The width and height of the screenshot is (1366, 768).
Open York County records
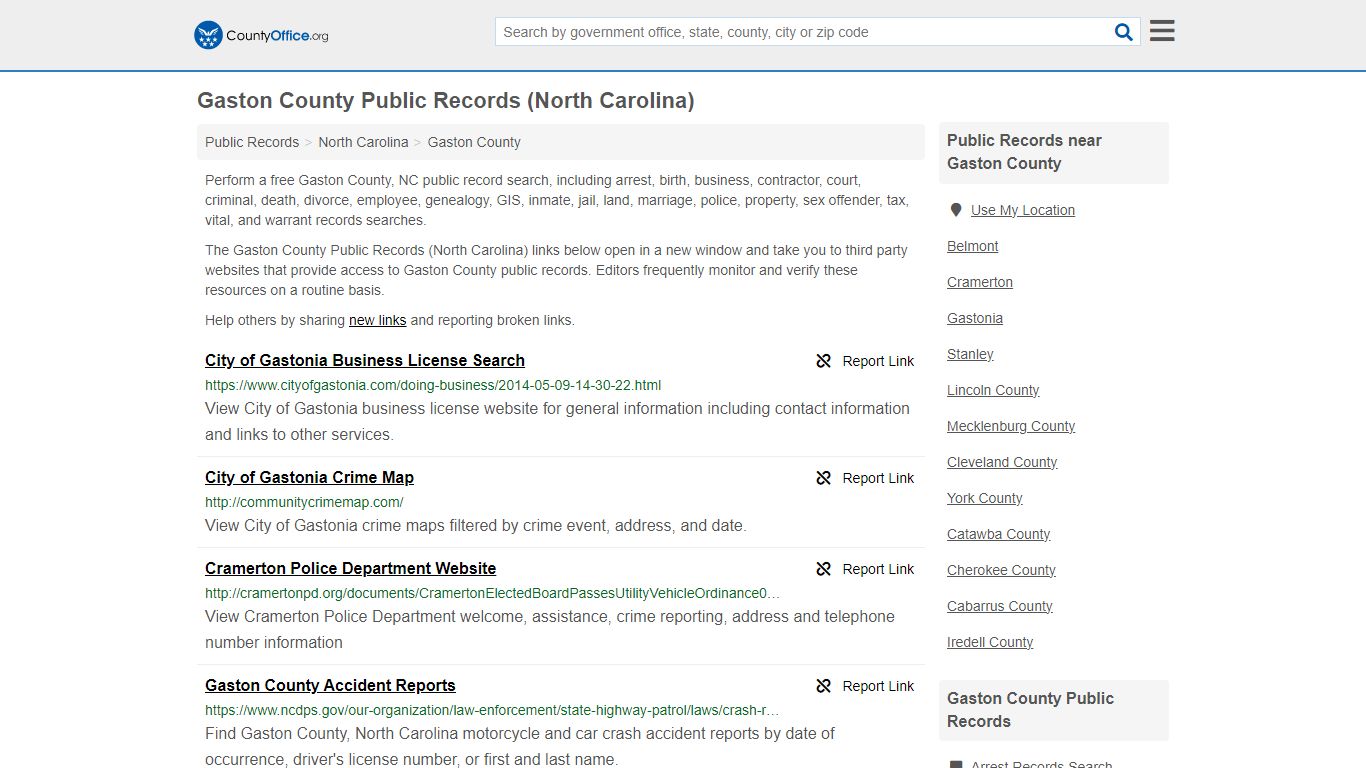tap(985, 498)
